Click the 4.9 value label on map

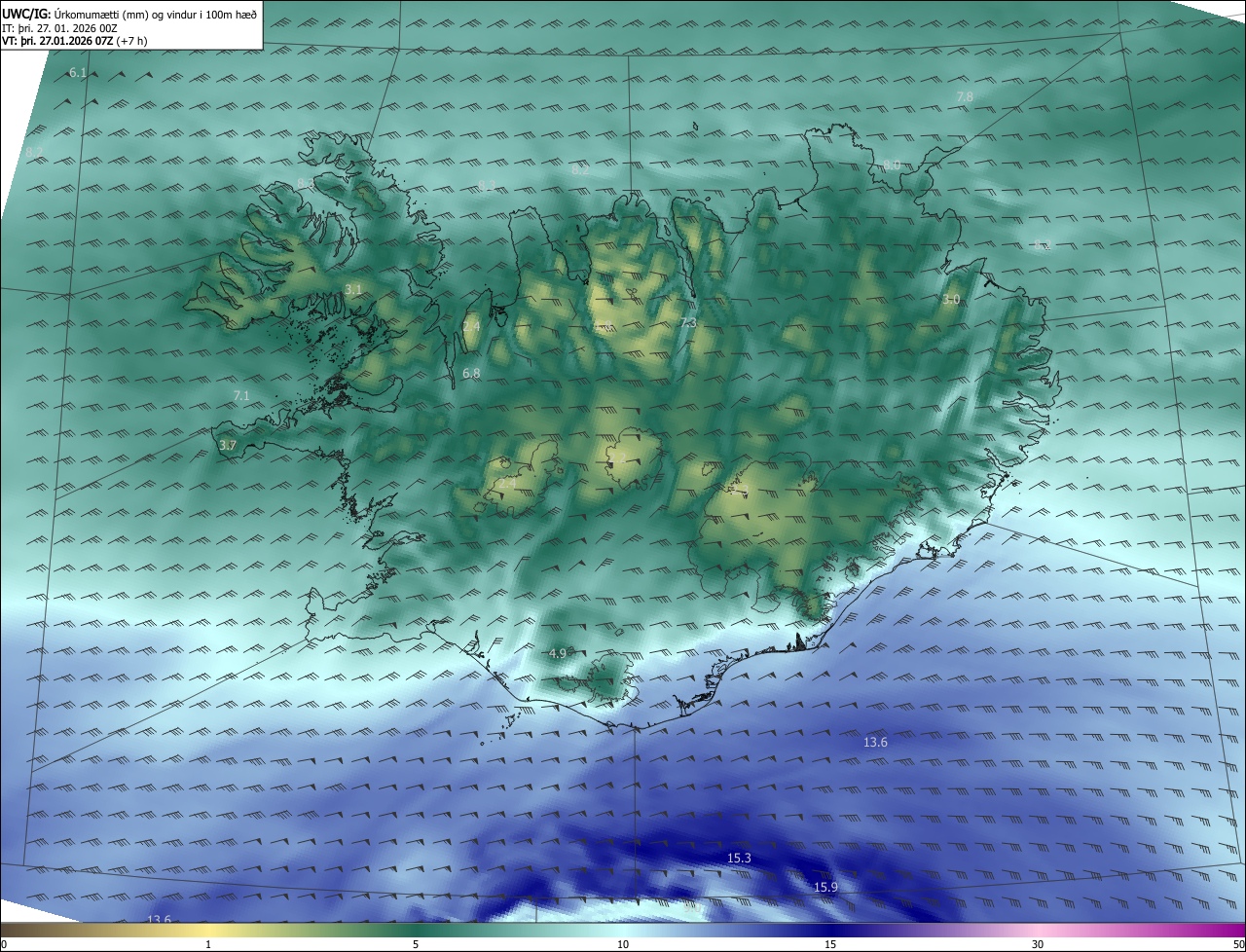tap(558, 653)
